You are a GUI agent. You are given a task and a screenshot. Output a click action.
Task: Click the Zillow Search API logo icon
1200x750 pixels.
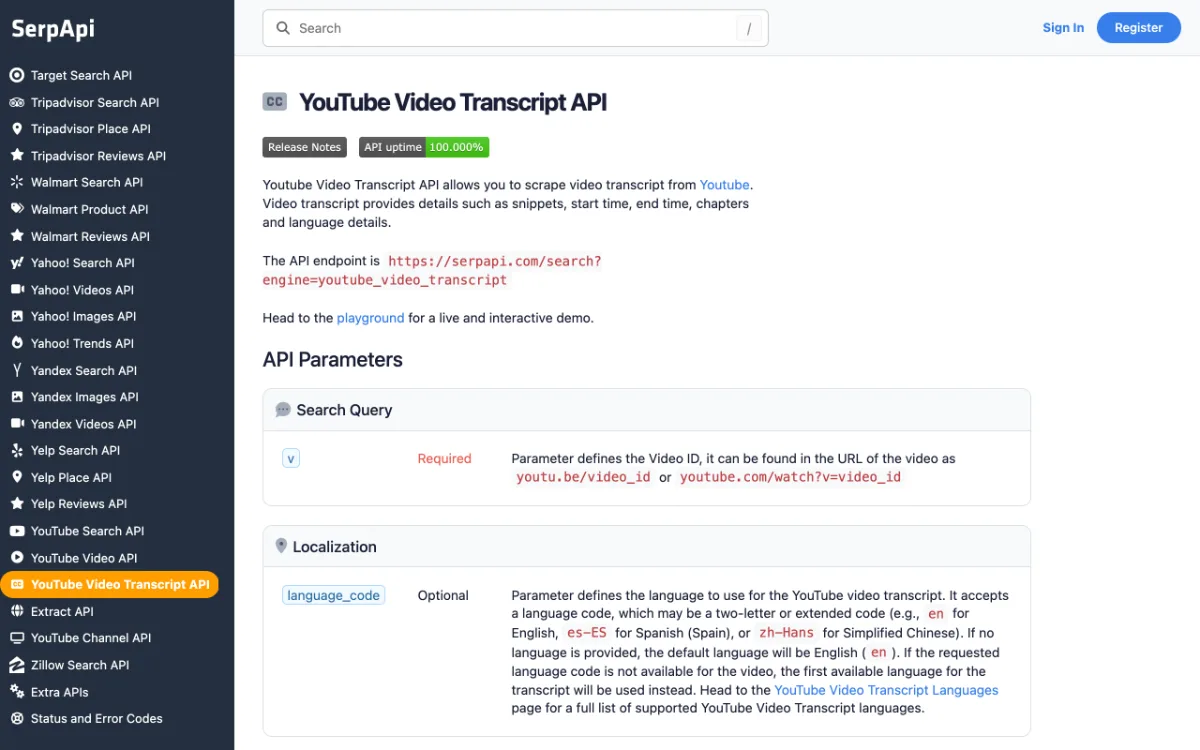coord(16,665)
